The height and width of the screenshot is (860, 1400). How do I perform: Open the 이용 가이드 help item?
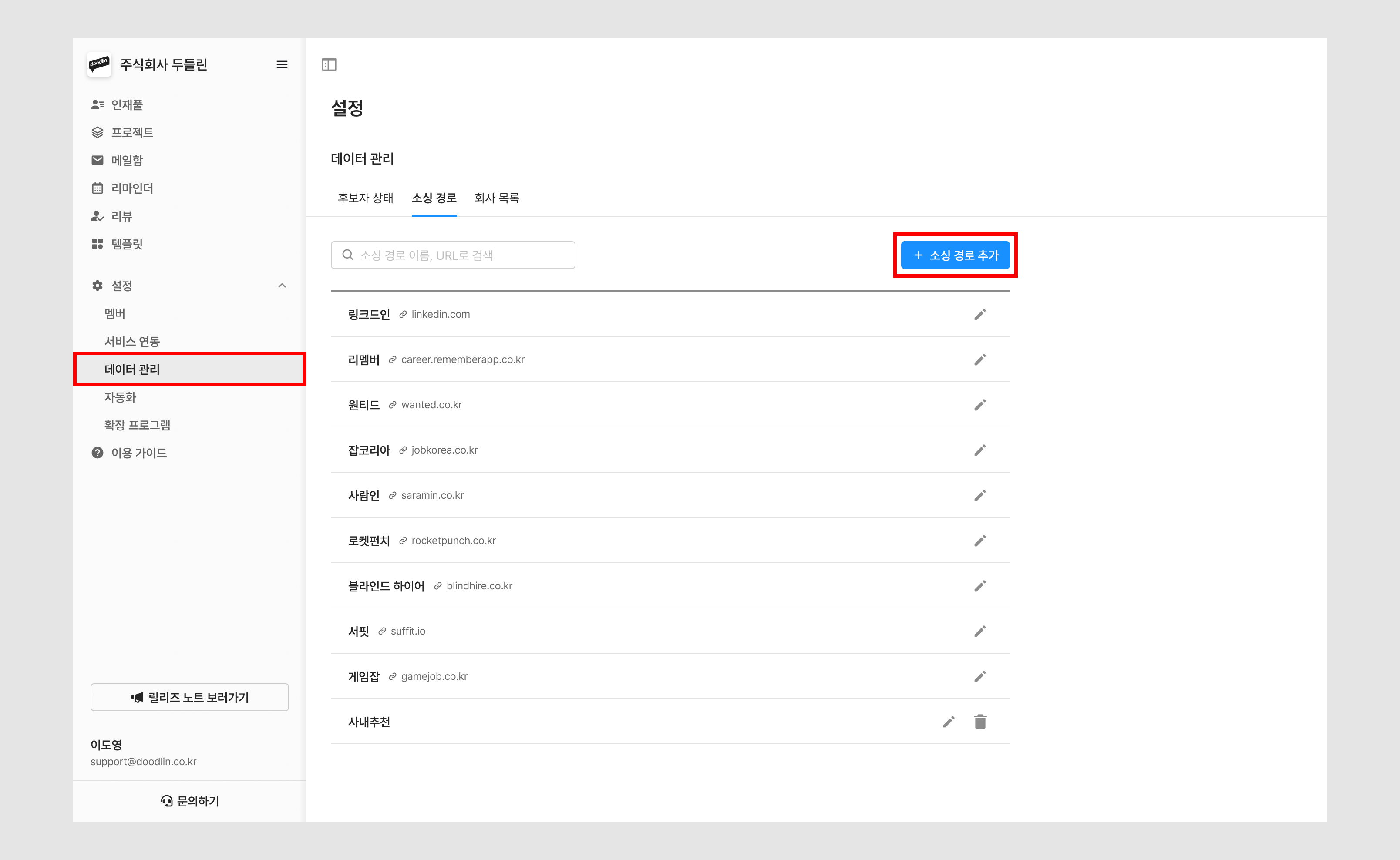point(139,453)
